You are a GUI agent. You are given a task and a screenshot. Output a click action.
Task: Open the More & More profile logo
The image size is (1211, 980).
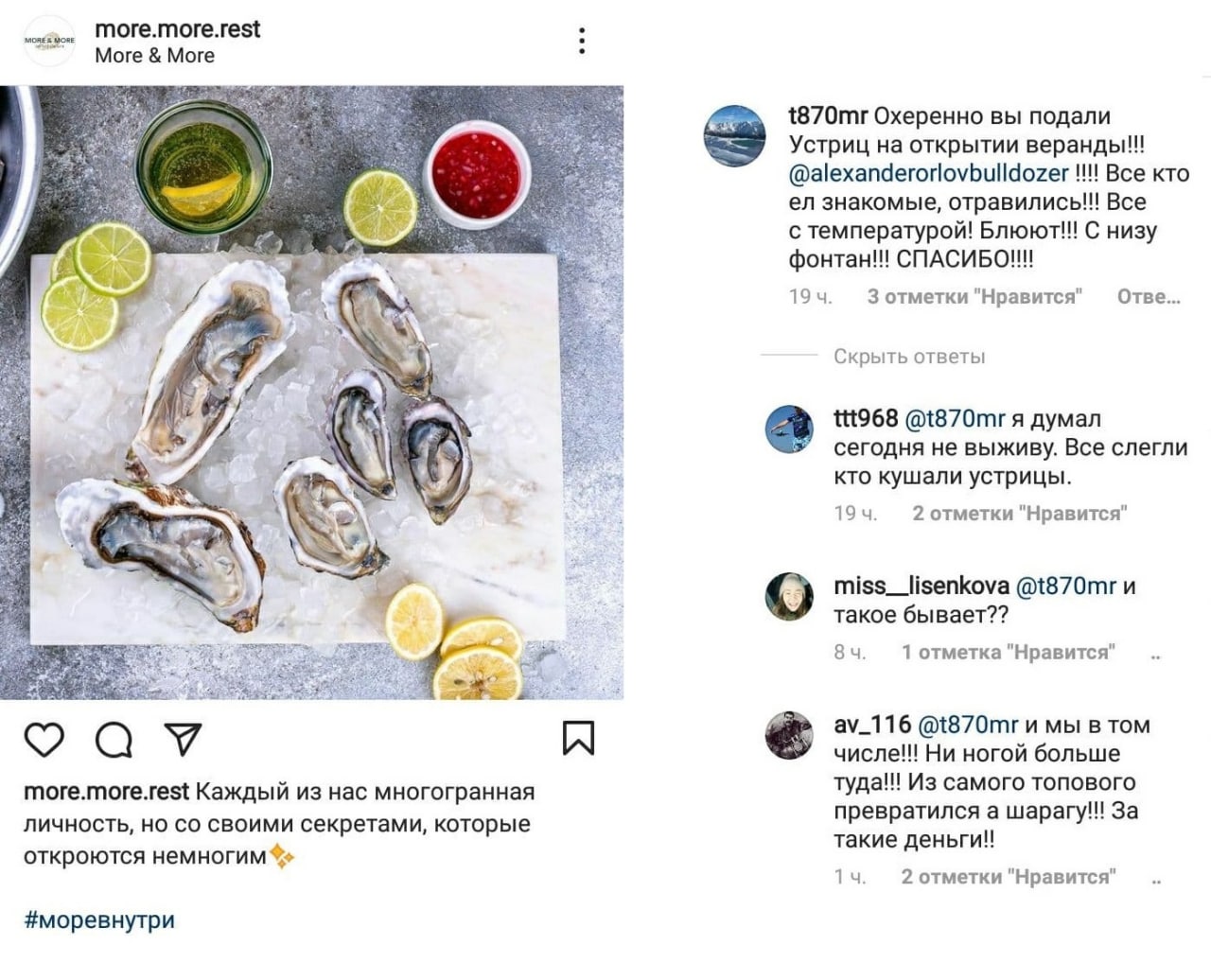[49, 41]
